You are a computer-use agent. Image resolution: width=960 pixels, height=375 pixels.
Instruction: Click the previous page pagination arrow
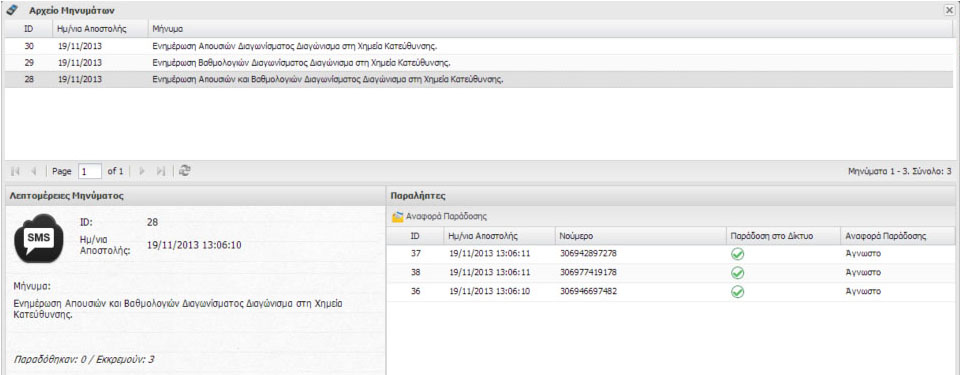tap(34, 172)
